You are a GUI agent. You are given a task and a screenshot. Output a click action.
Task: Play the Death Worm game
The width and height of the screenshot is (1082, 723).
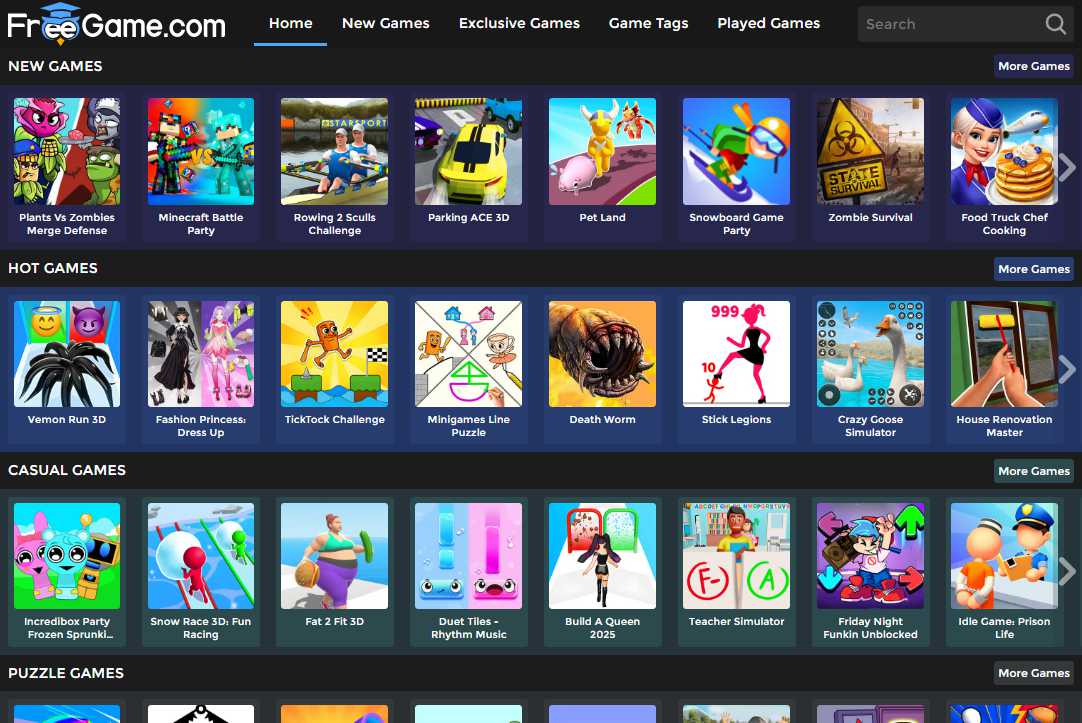[602, 354]
